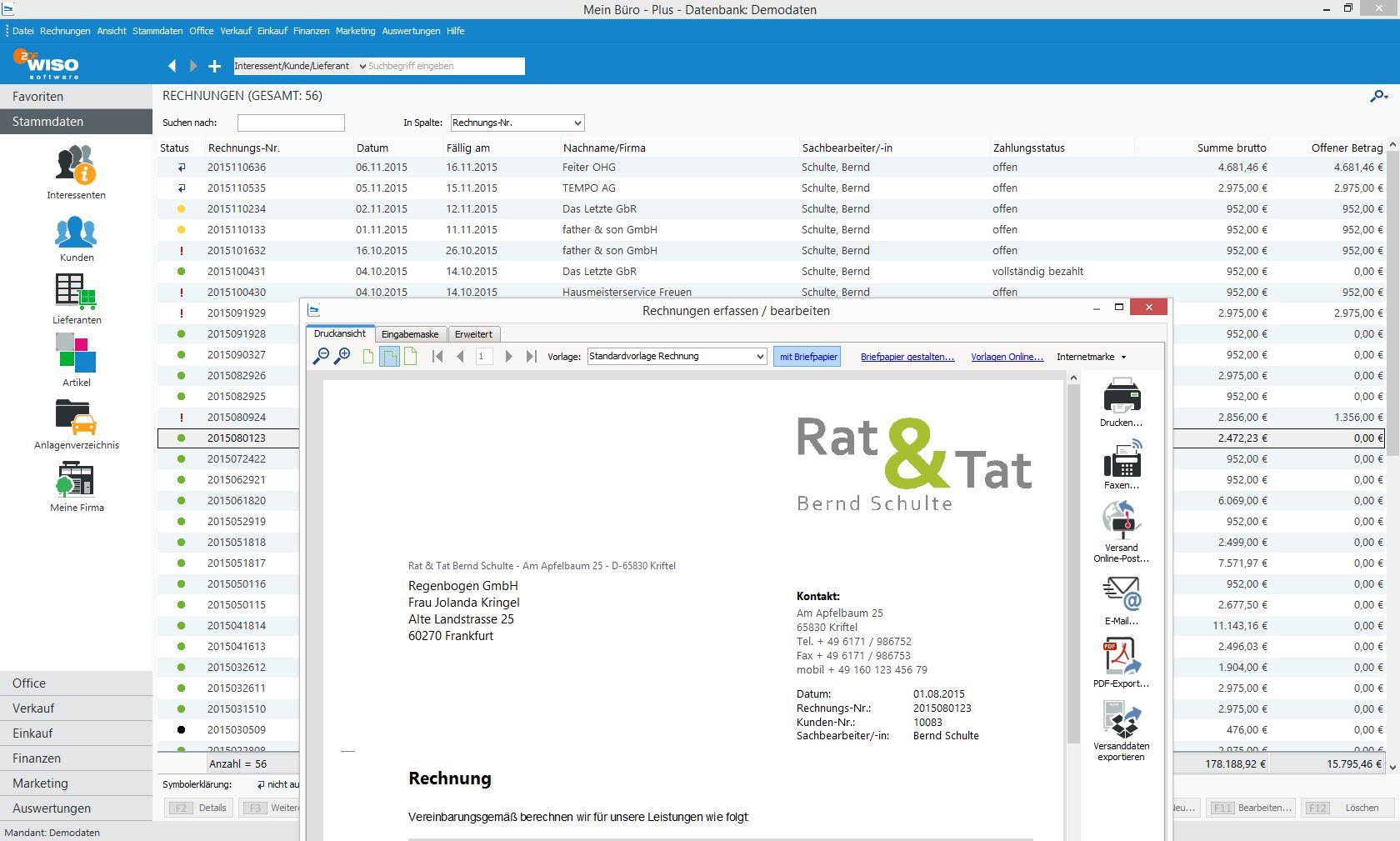Zoom in on the print preview
Viewport: 1400px width, 841px height.
(x=342, y=357)
